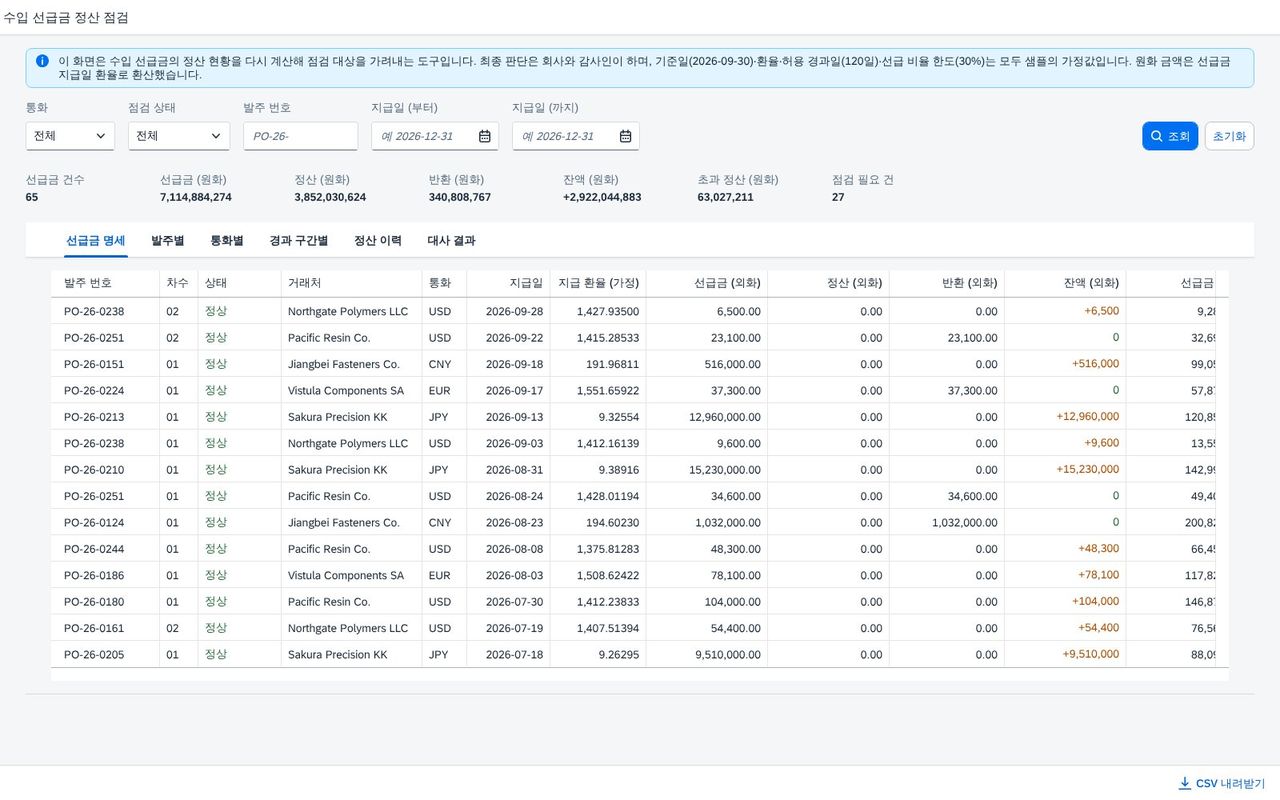
Task: Click the Vistula Components SA cell dated 2026-08-03
Action: 346,576
